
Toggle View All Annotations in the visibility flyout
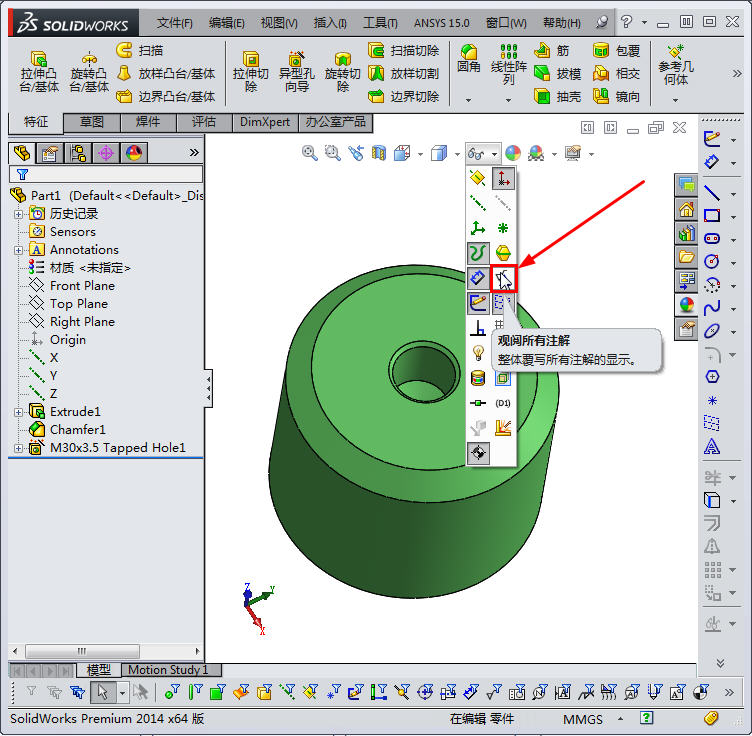503,277
